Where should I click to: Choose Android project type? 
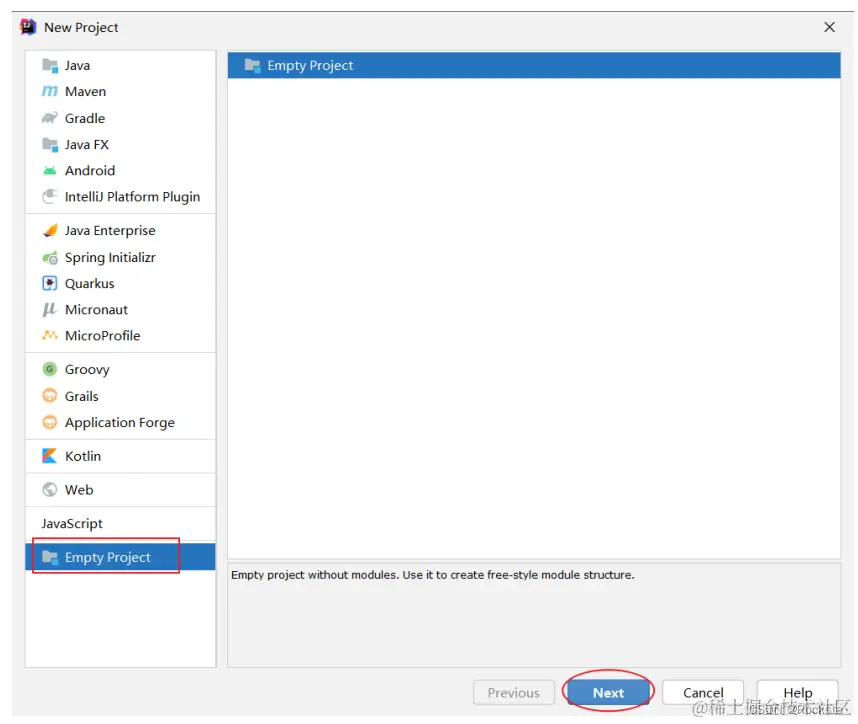120,171
